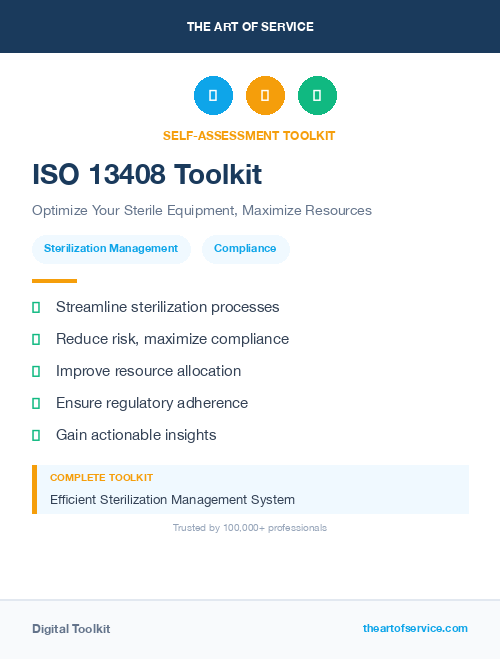
Task: Click Efficient Sterilization Management System text
Action: [172, 500]
